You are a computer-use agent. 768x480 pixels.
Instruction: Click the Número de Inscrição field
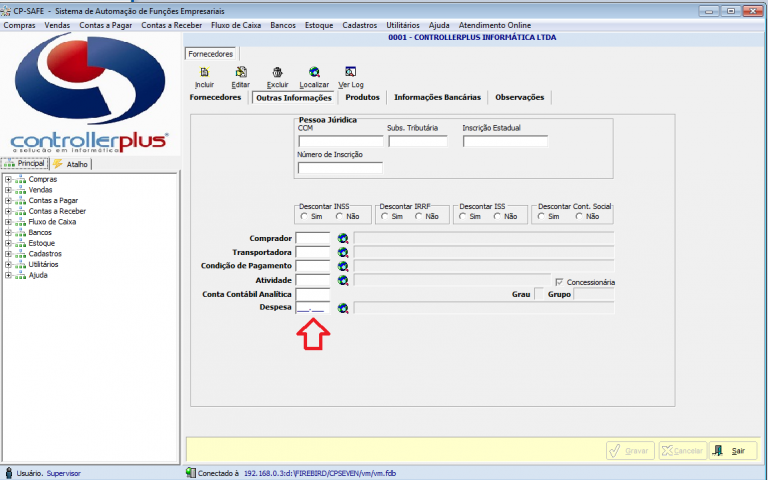click(x=340, y=168)
